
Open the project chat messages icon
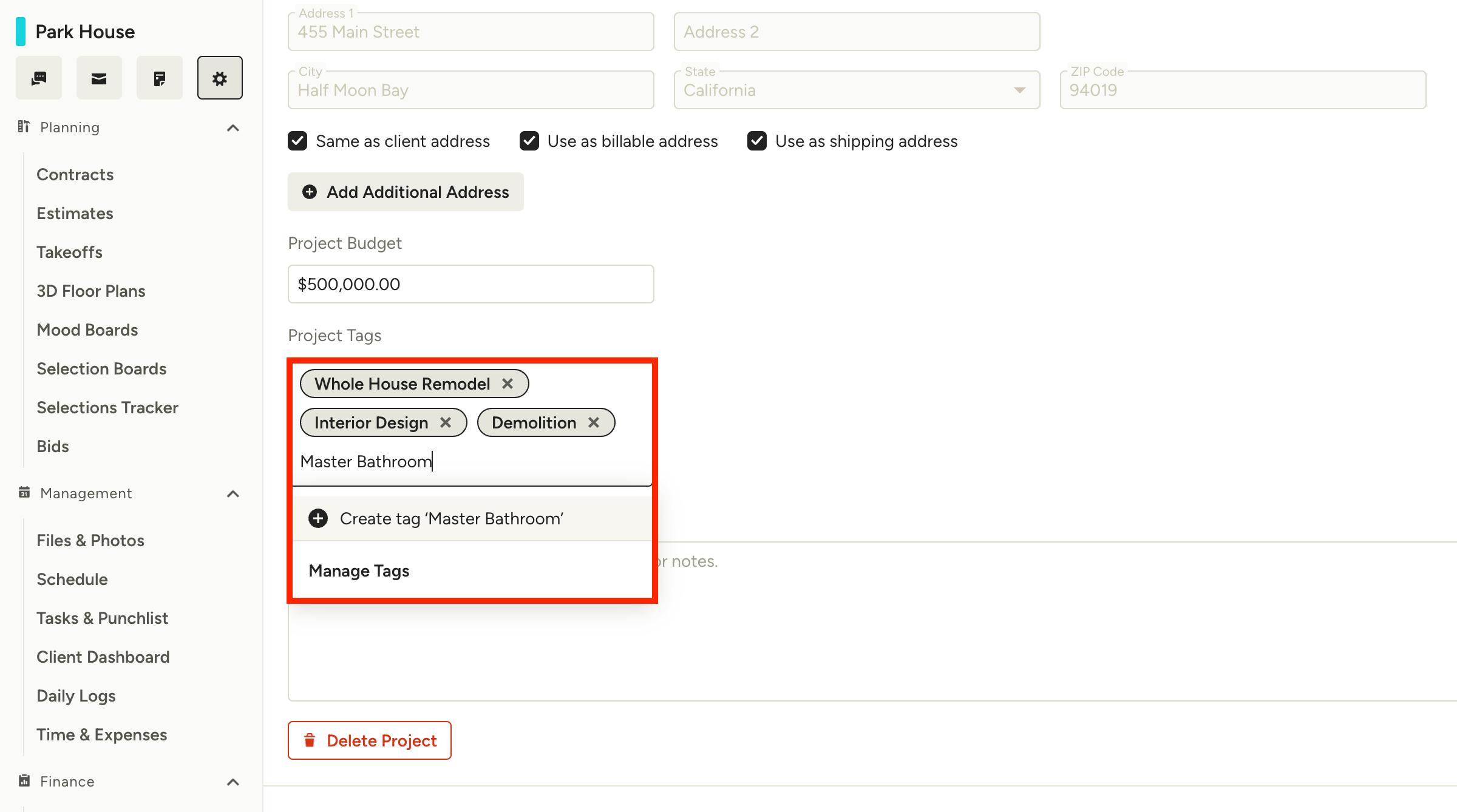[39, 78]
